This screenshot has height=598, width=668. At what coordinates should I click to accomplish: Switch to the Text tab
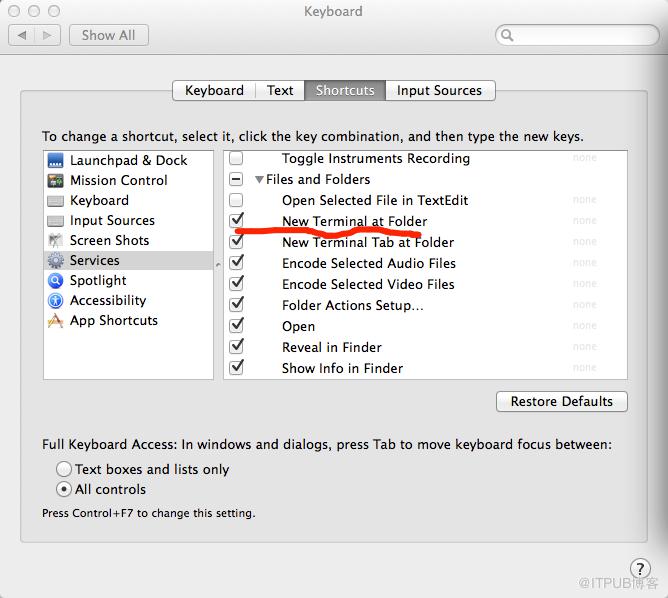tap(280, 90)
